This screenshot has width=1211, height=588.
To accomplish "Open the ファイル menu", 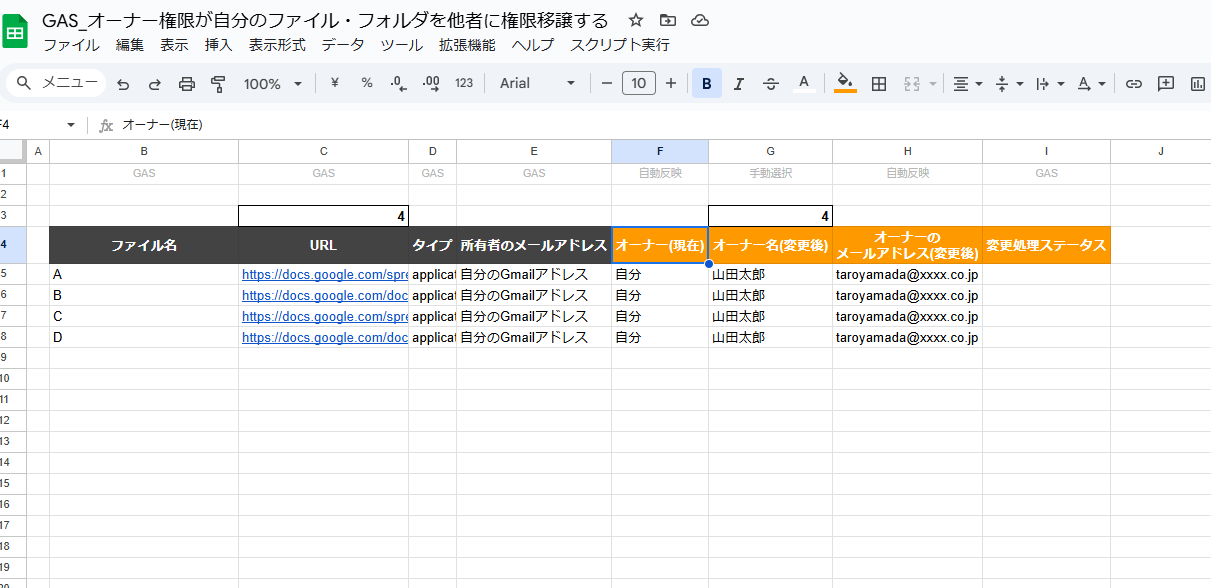I will point(71,45).
